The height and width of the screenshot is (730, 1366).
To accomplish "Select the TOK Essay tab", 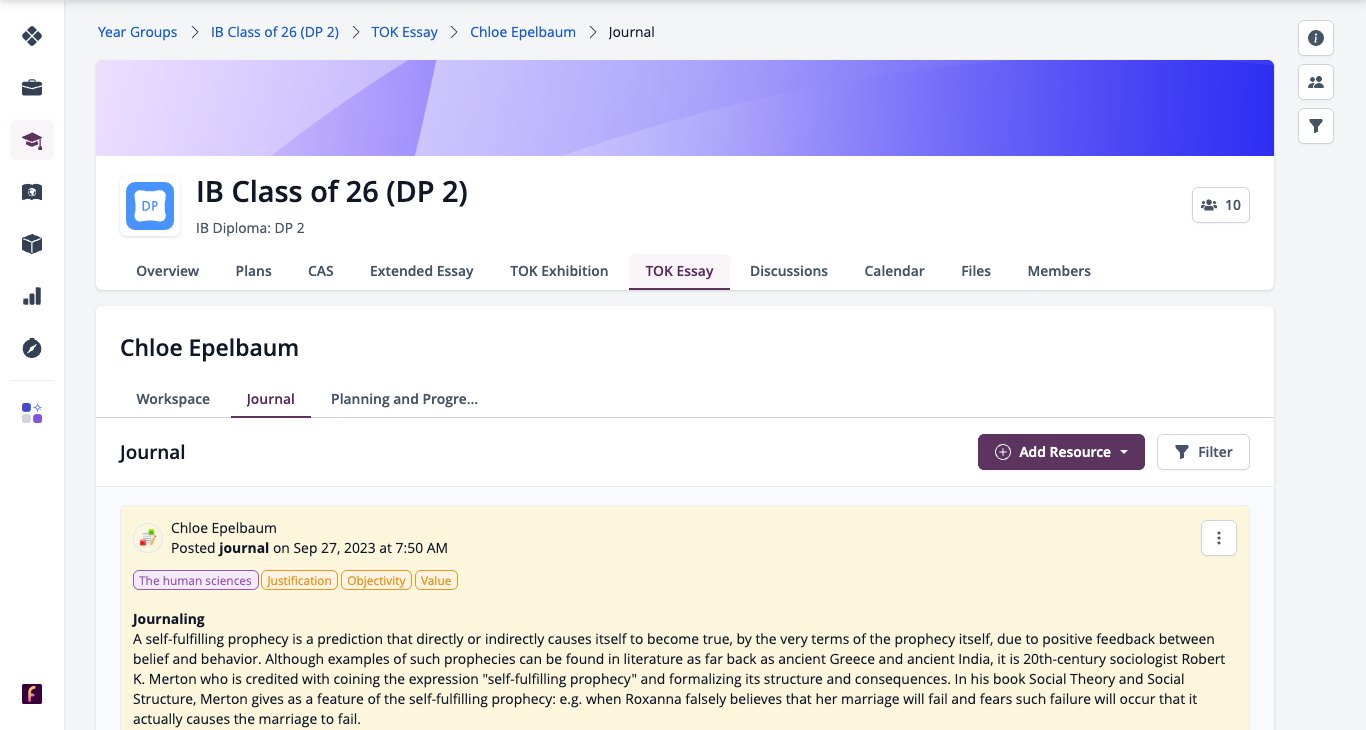I will [679, 271].
